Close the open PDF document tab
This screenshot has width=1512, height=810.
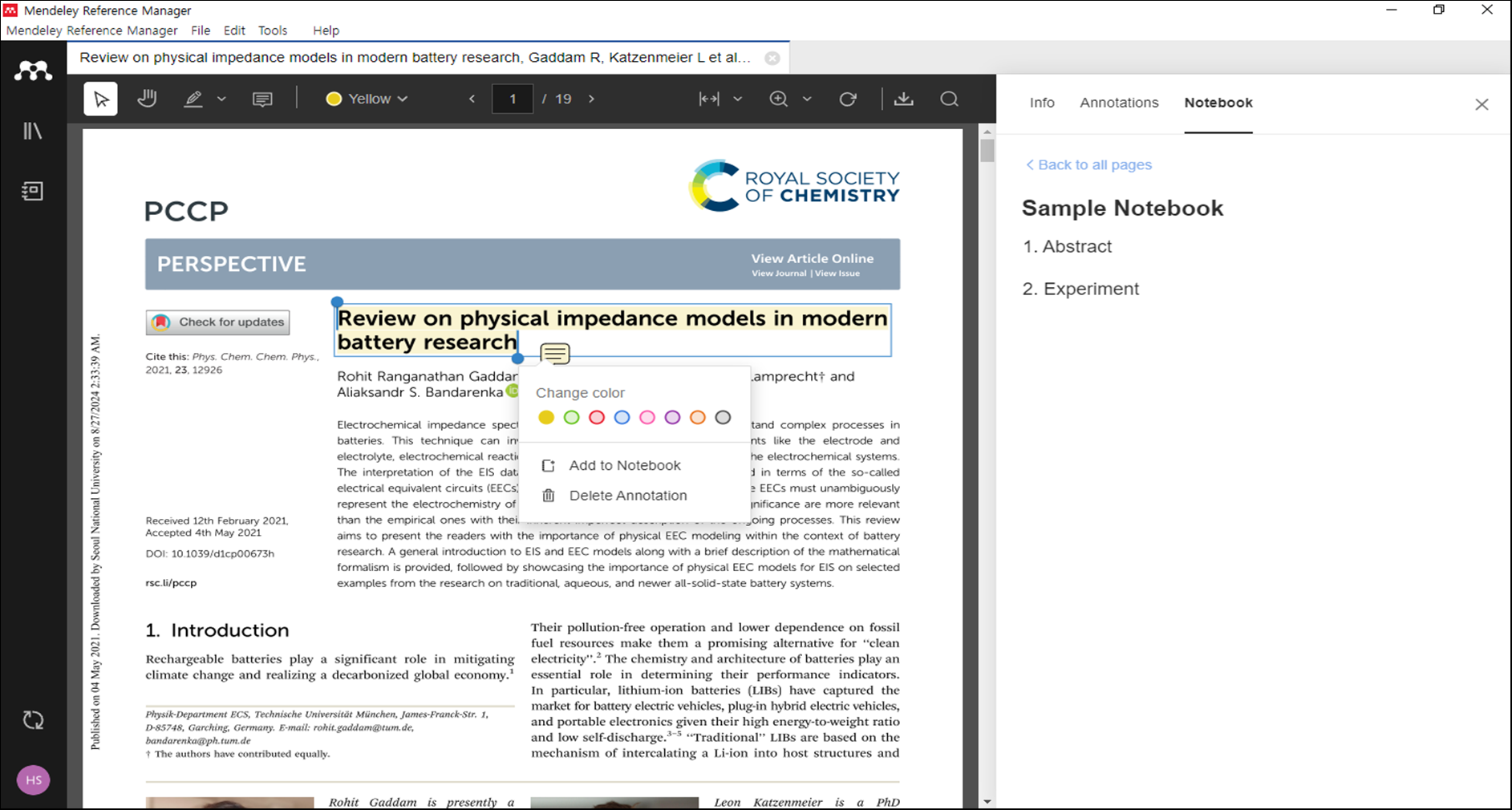[772, 58]
